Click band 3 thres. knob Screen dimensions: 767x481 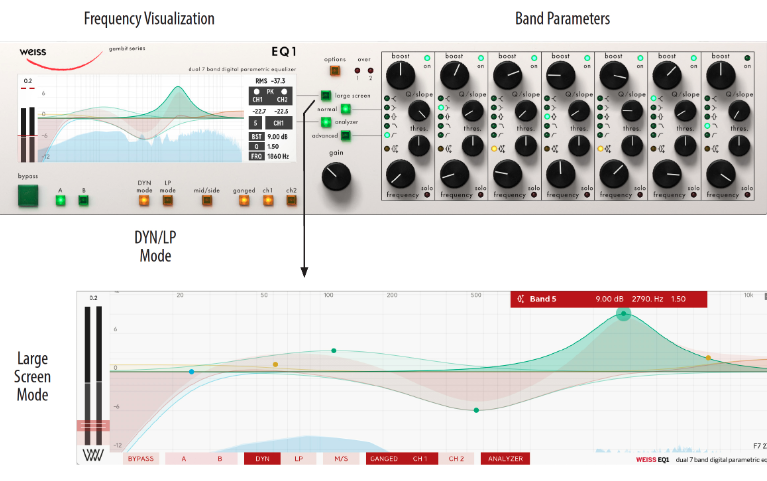[526, 146]
